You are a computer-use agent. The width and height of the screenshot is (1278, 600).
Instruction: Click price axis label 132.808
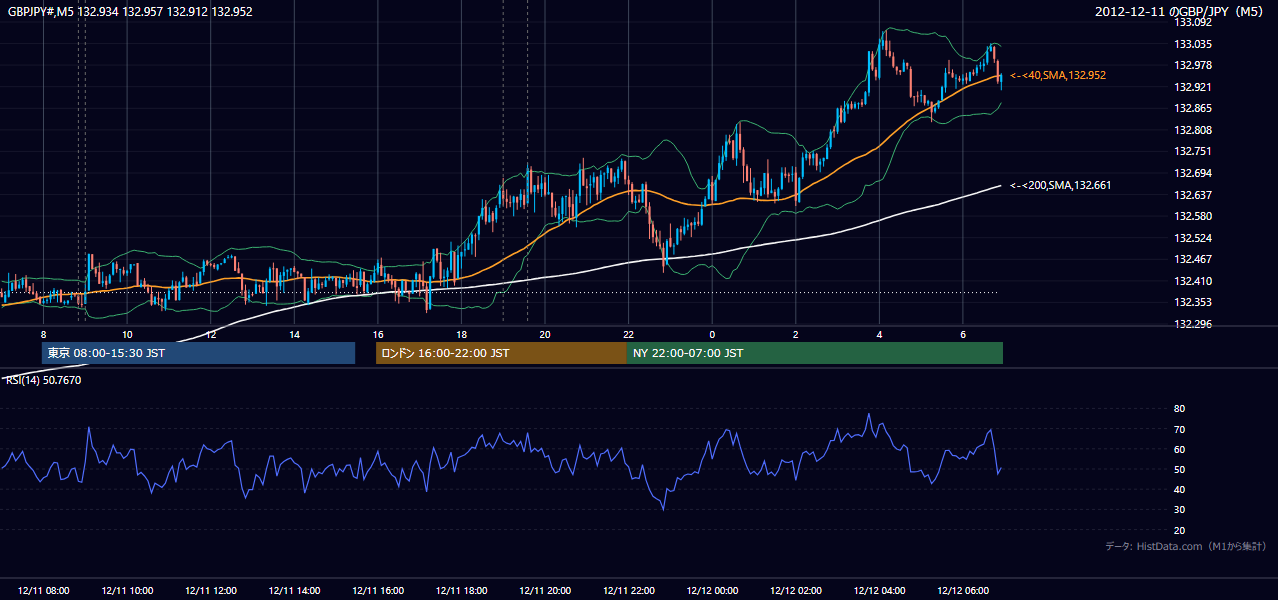click(1193, 130)
